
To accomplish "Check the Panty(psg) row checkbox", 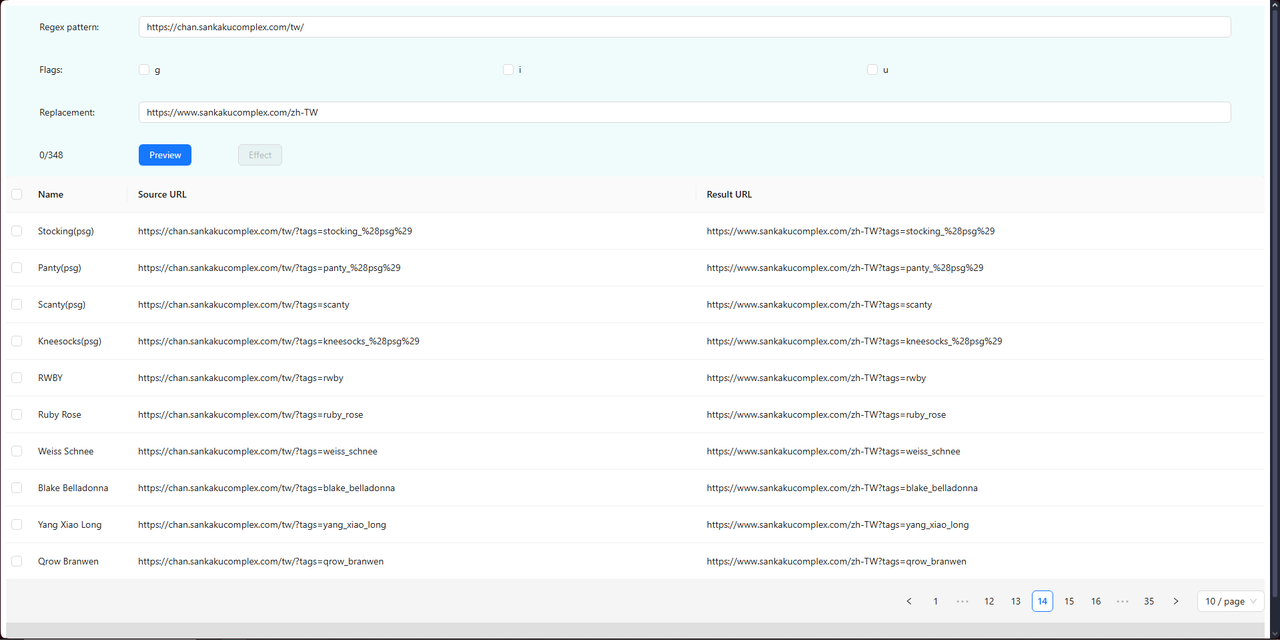I will [16, 268].
